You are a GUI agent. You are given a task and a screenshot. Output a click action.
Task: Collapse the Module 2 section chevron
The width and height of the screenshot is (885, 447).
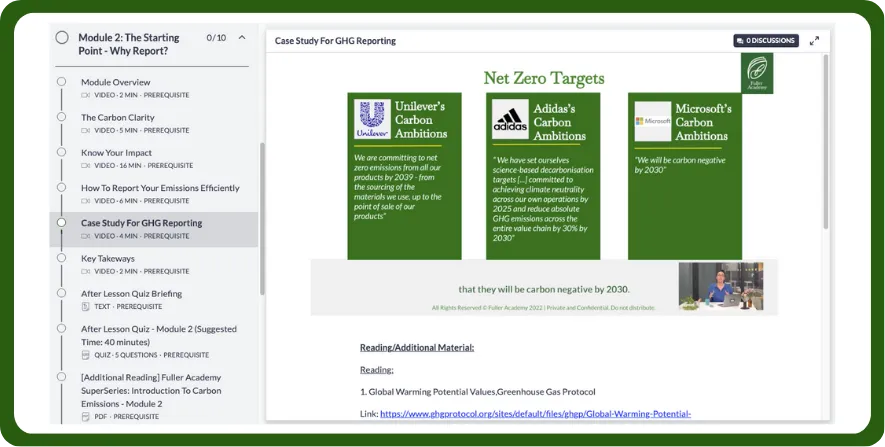coord(242,38)
